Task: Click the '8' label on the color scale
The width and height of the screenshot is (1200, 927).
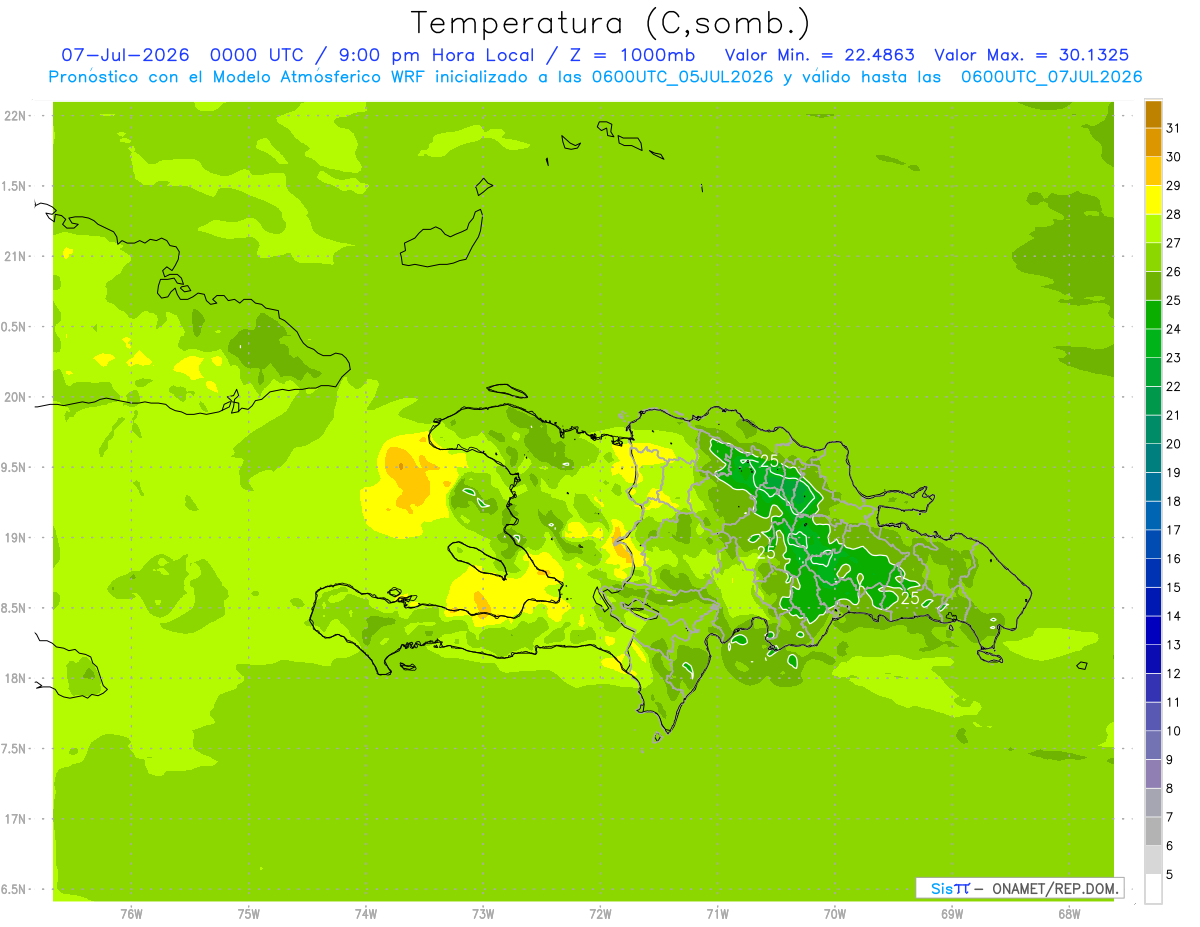Action: (1170, 789)
